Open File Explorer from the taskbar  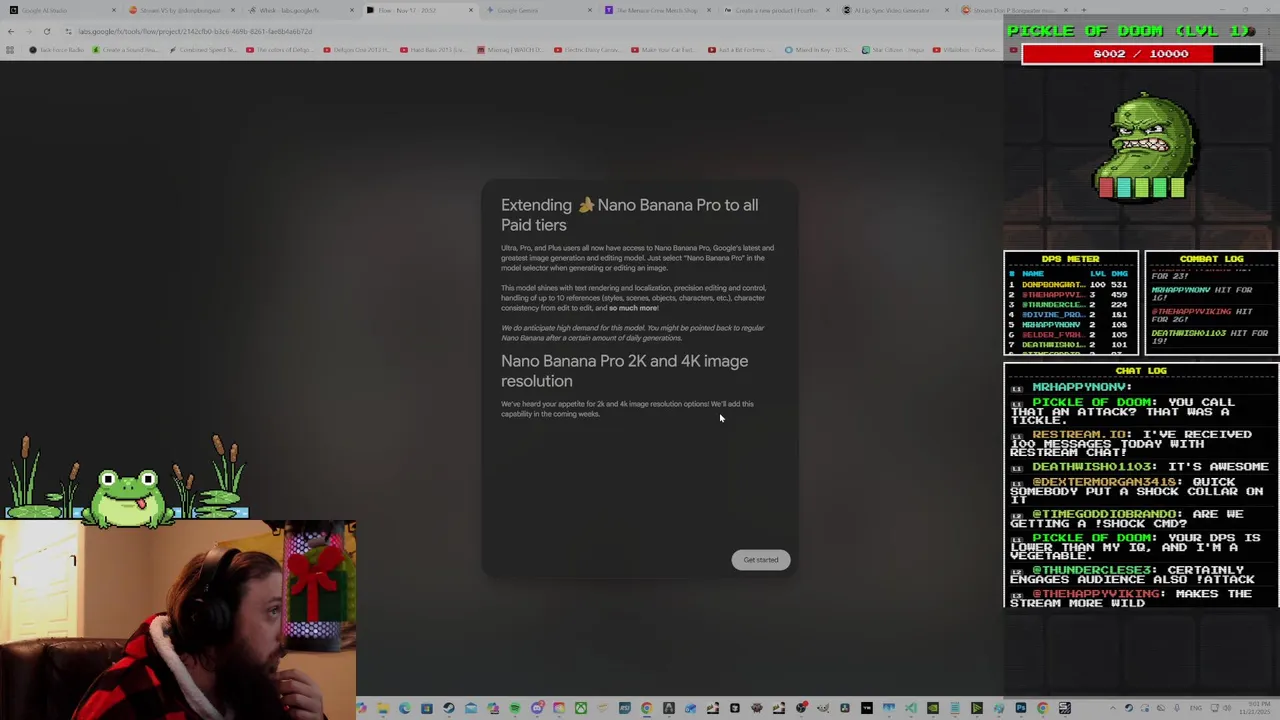(383, 709)
